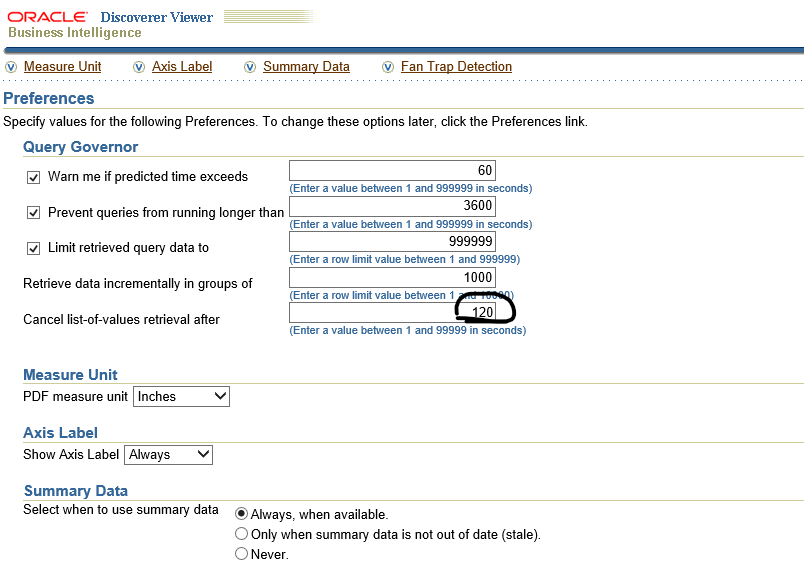Select the Never summary data option
The width and height of the screenshot is (804, 567).
241,554
